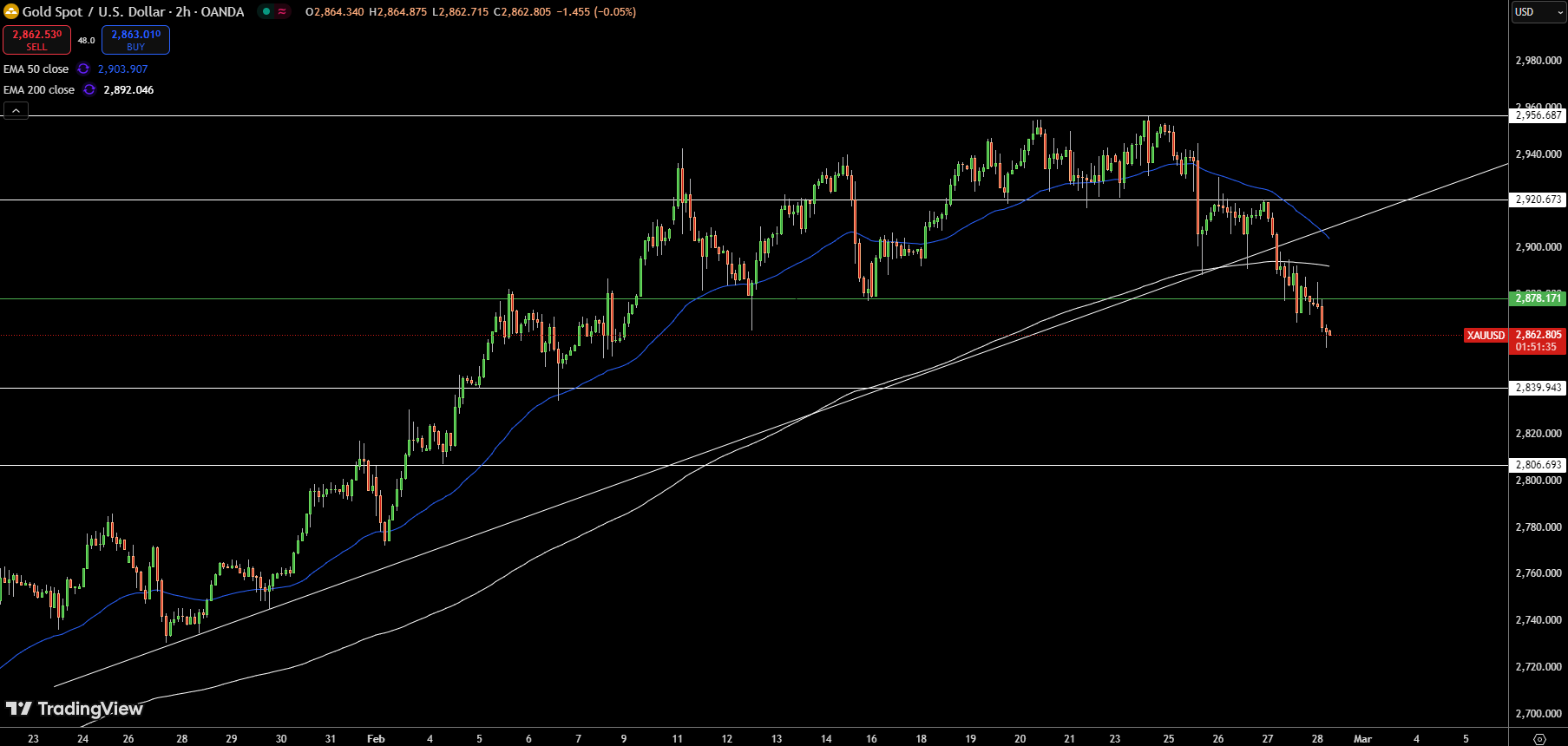1568x746 pixels.
Task: Click the 2,720.000 price axis label
Action: pyautogui.click(x=1538, y=667)
